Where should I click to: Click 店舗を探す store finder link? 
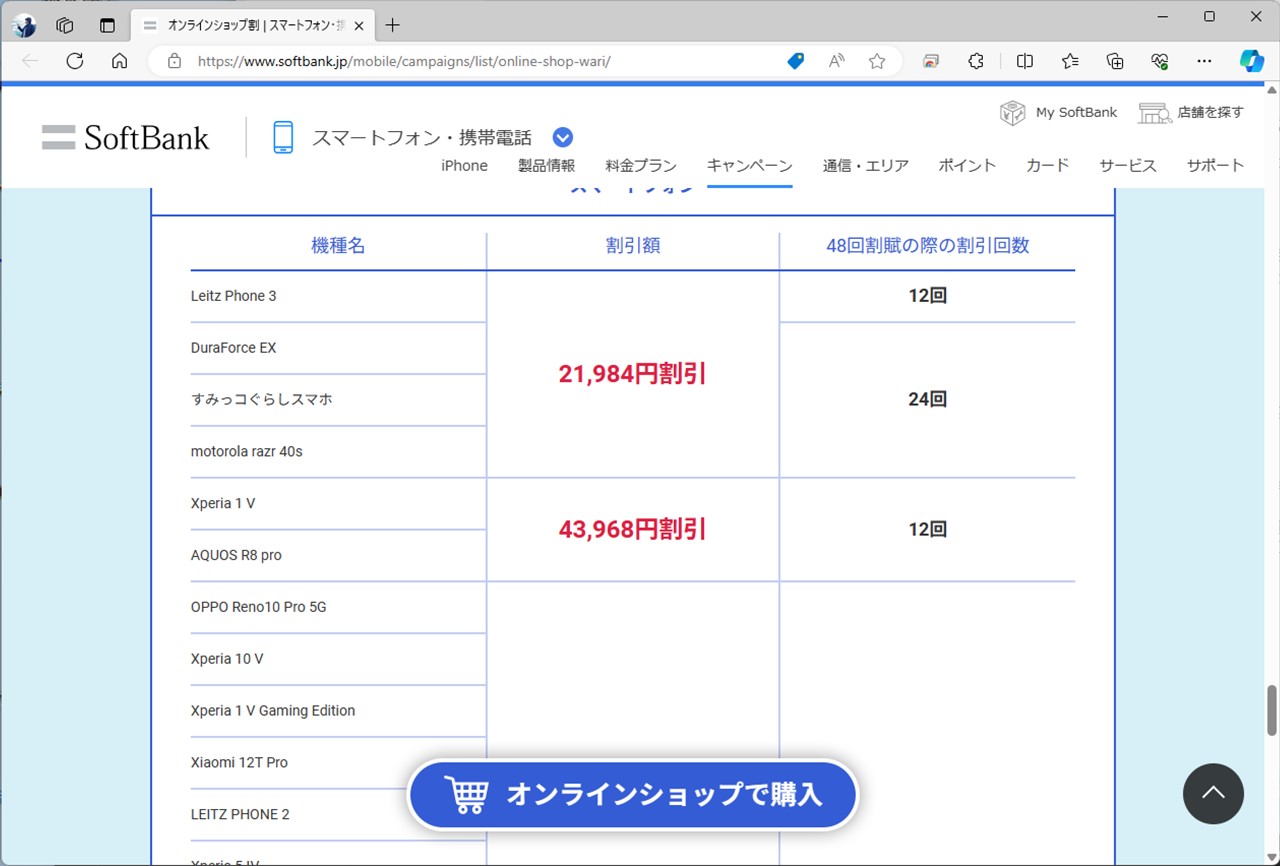1191,112
